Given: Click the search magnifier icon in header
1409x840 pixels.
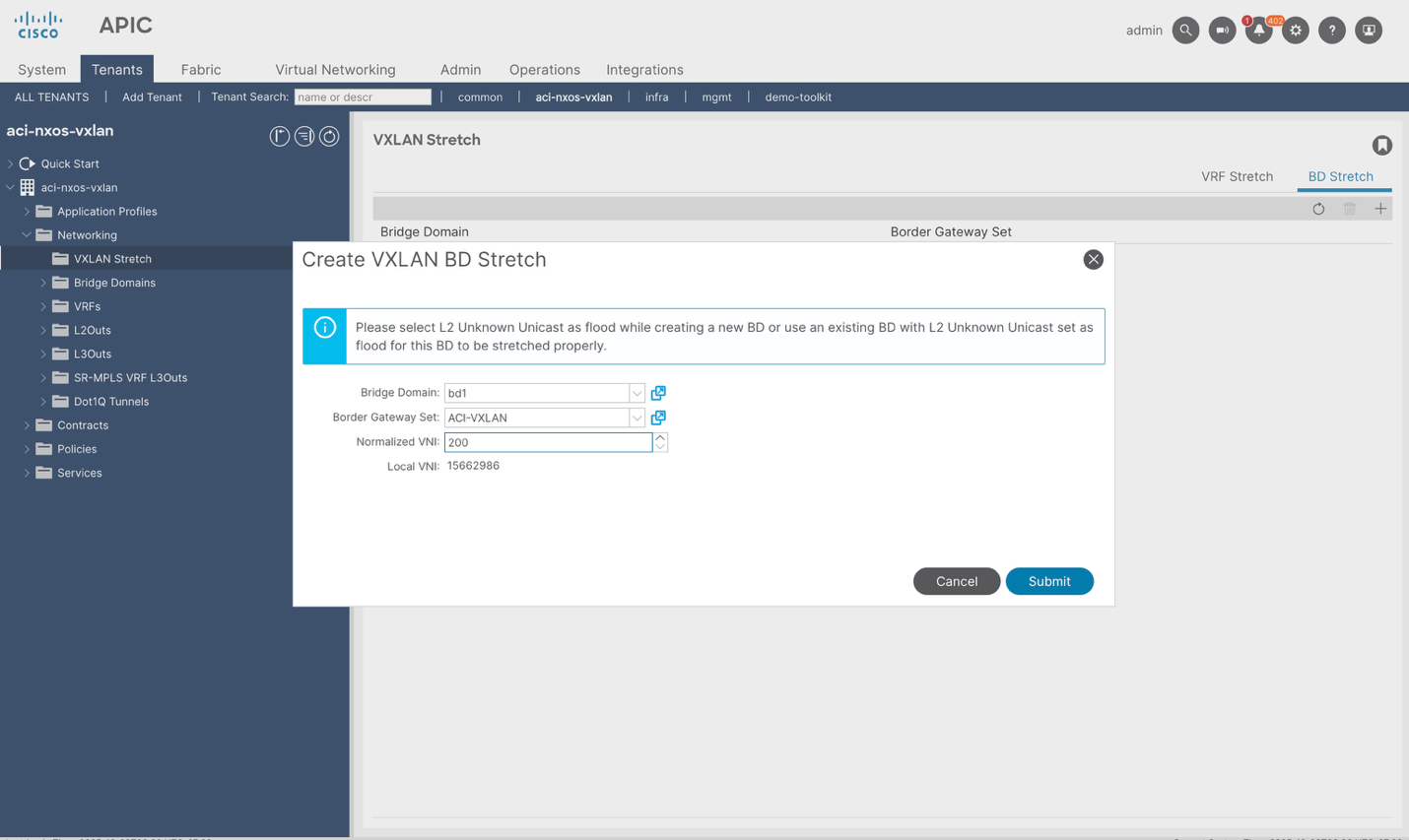Looking at the screenshot, I should pos(1185,31).
